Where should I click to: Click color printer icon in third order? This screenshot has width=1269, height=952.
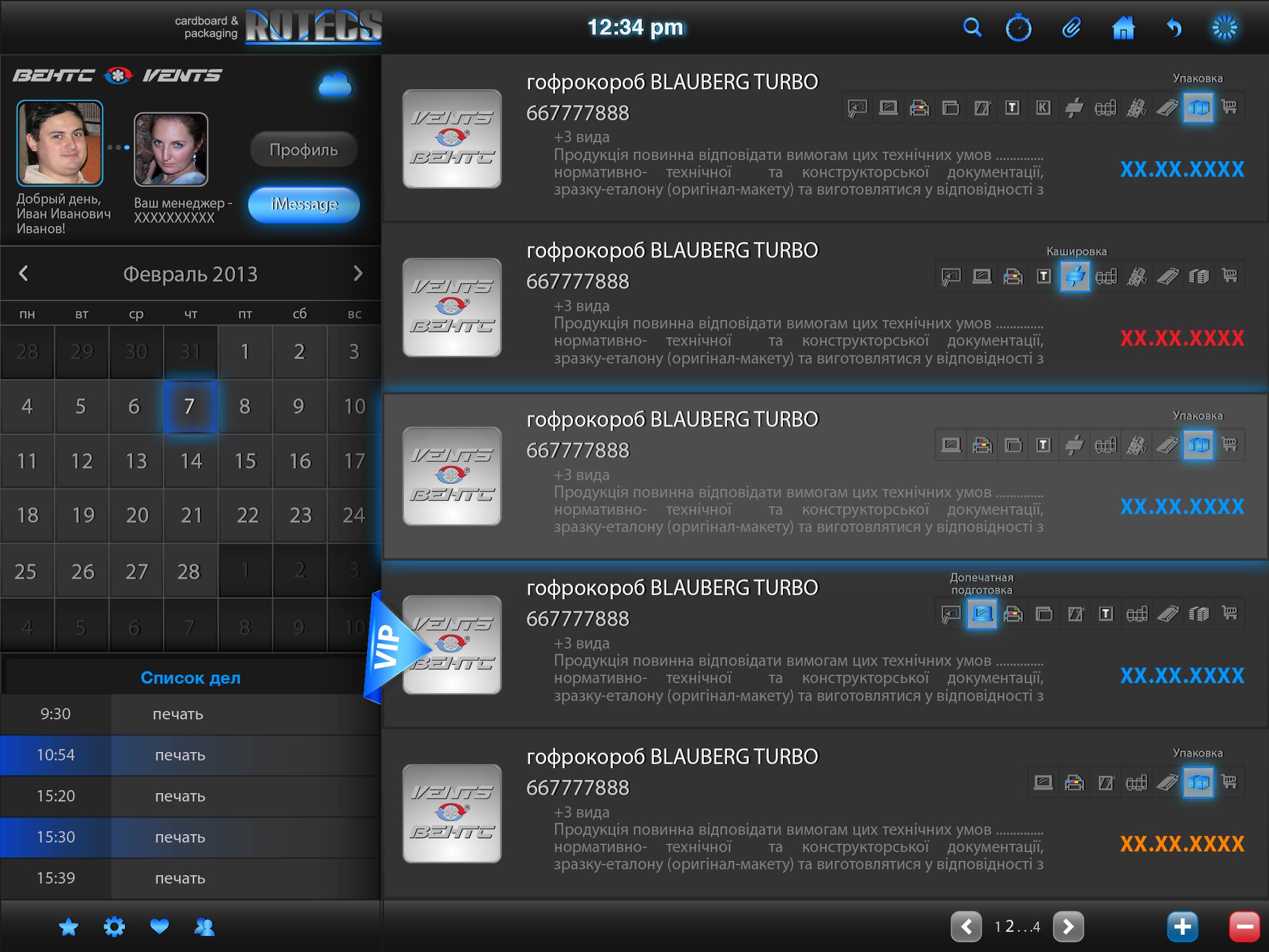tap(982, 445)
